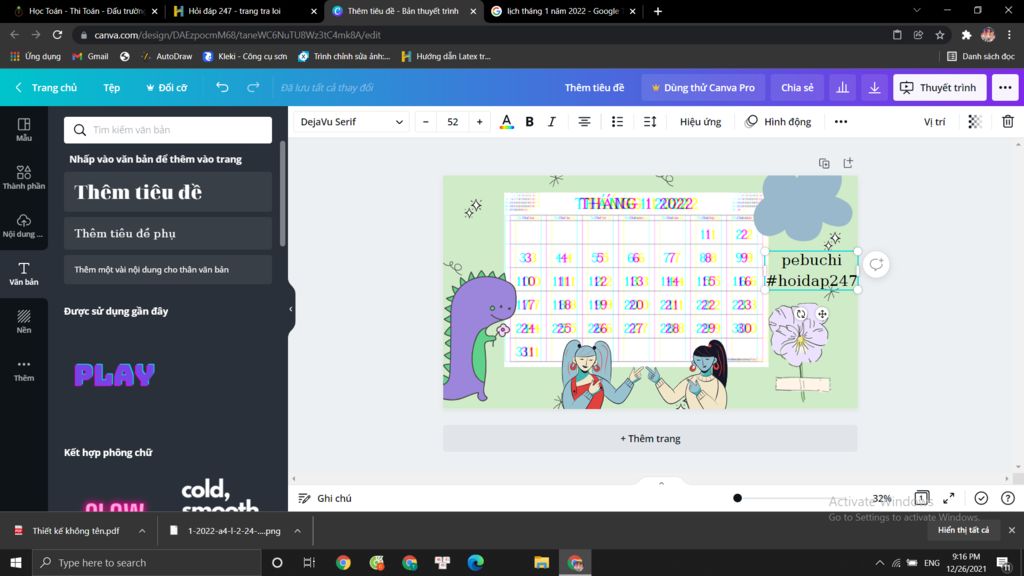Image resolution: width=1024 pixels, height=576 pixels.
Task: Open the Thành phần elements panel
Action: click(x=24, y=177)
